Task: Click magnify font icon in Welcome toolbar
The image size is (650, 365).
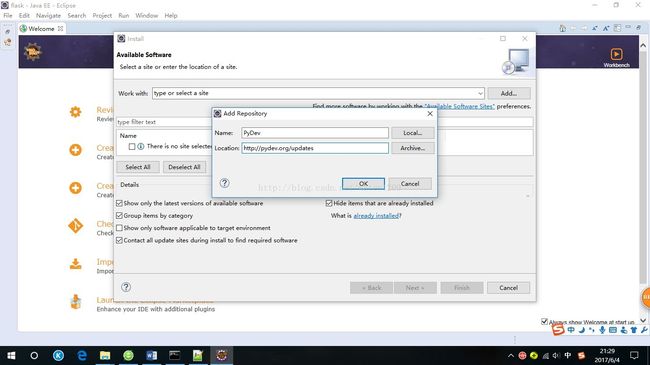Action: click(606, 28)
